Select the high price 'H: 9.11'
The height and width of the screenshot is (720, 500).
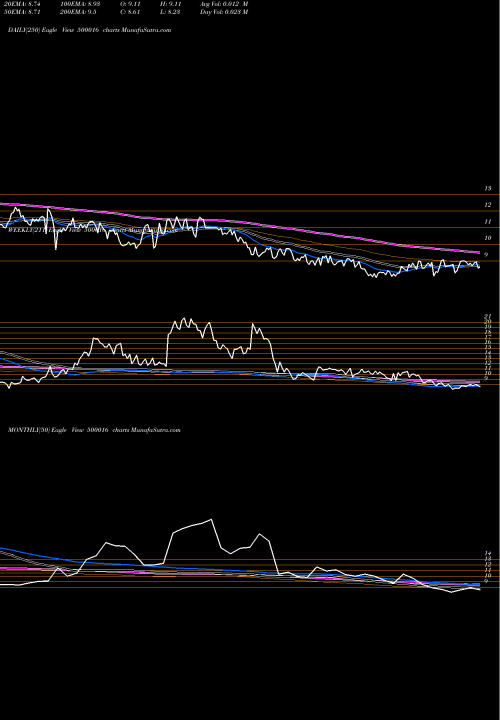click(170, 4)
